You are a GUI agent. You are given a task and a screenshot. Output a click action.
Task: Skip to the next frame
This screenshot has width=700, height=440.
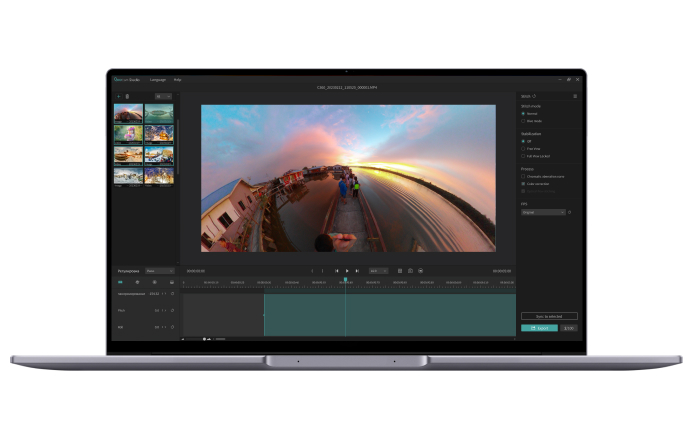click(x=357, y=270)
